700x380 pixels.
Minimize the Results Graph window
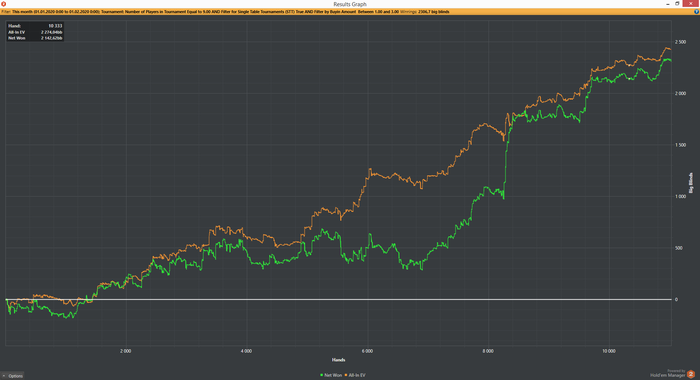[667, 4]
